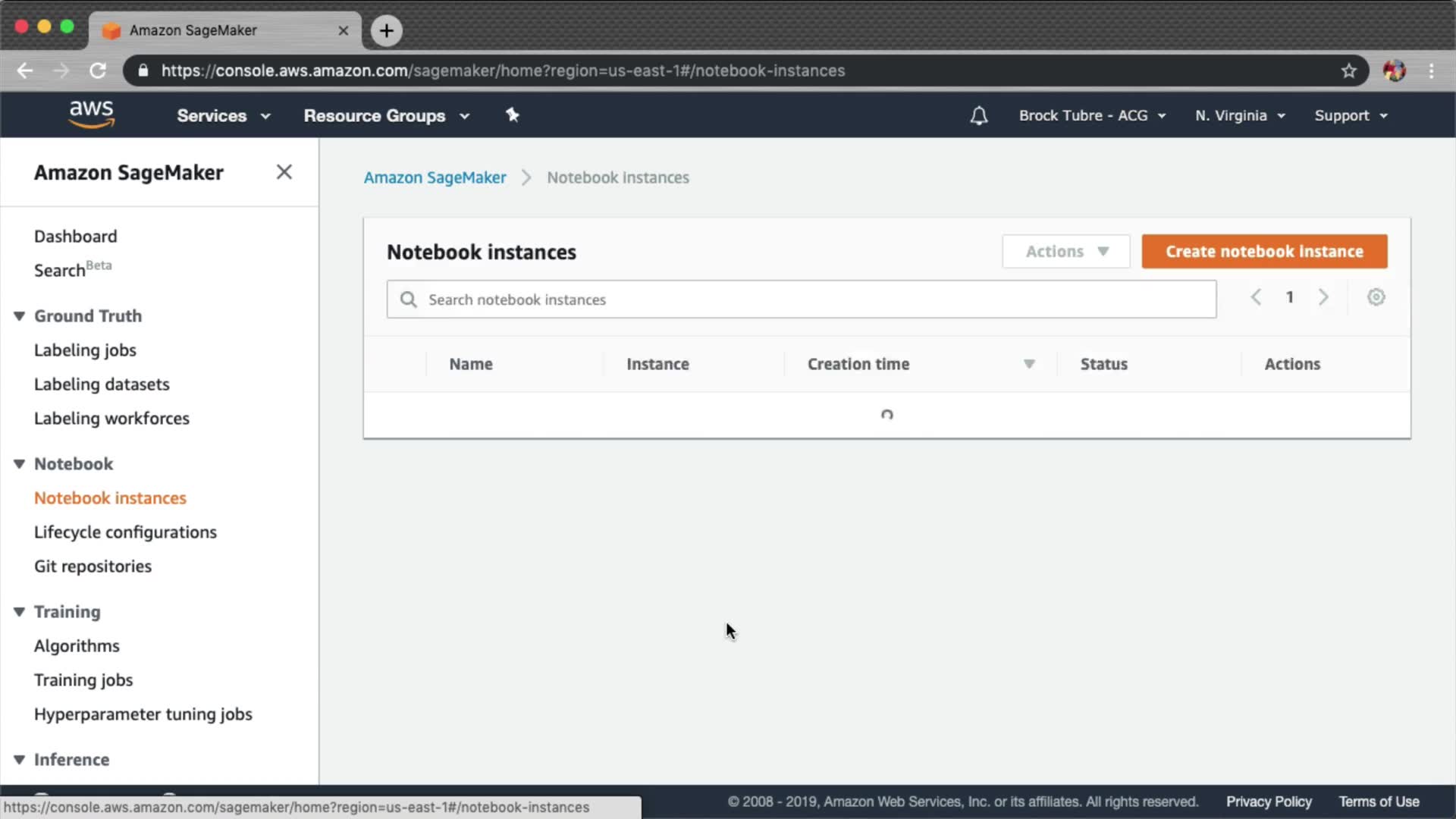Click the notifications bell icon
This screenshot has width=1456, height=819.
978,115
